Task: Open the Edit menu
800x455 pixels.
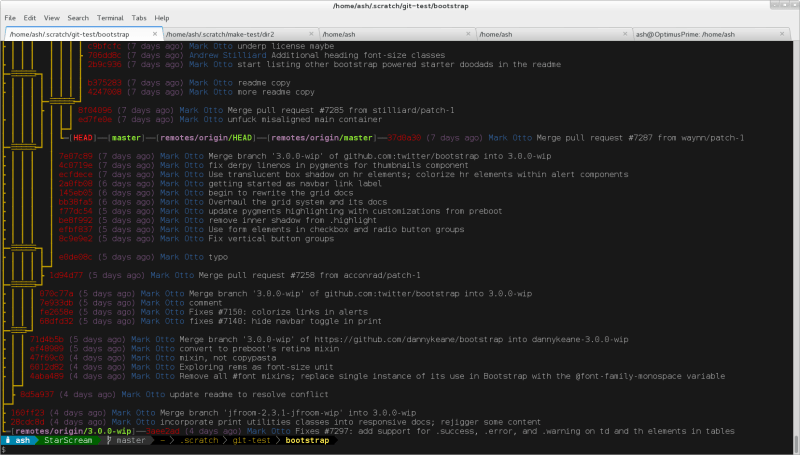Action: pos(30,18)
